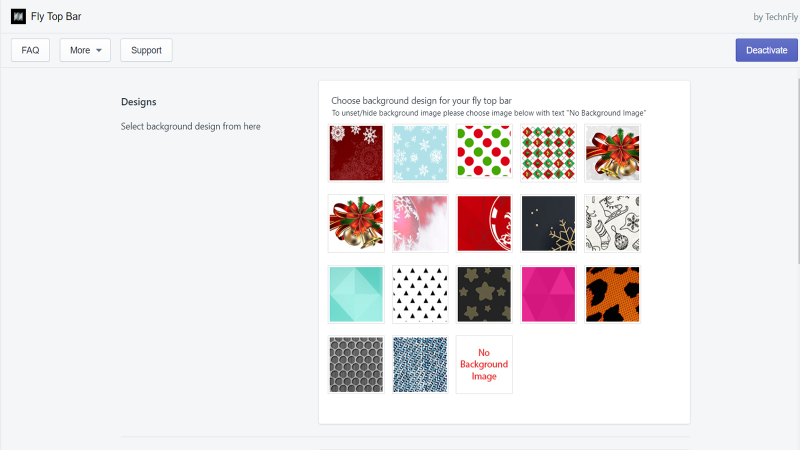
Task: Open the More dropdown menu
Action: (85, 50)
